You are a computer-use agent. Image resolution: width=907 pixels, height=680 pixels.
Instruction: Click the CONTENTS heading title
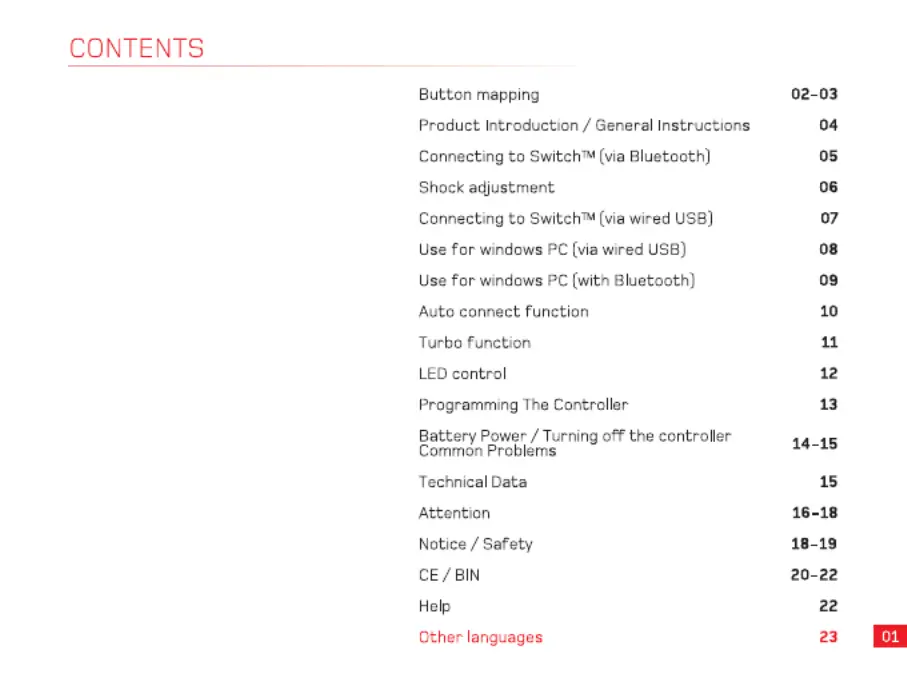[137, 49]
